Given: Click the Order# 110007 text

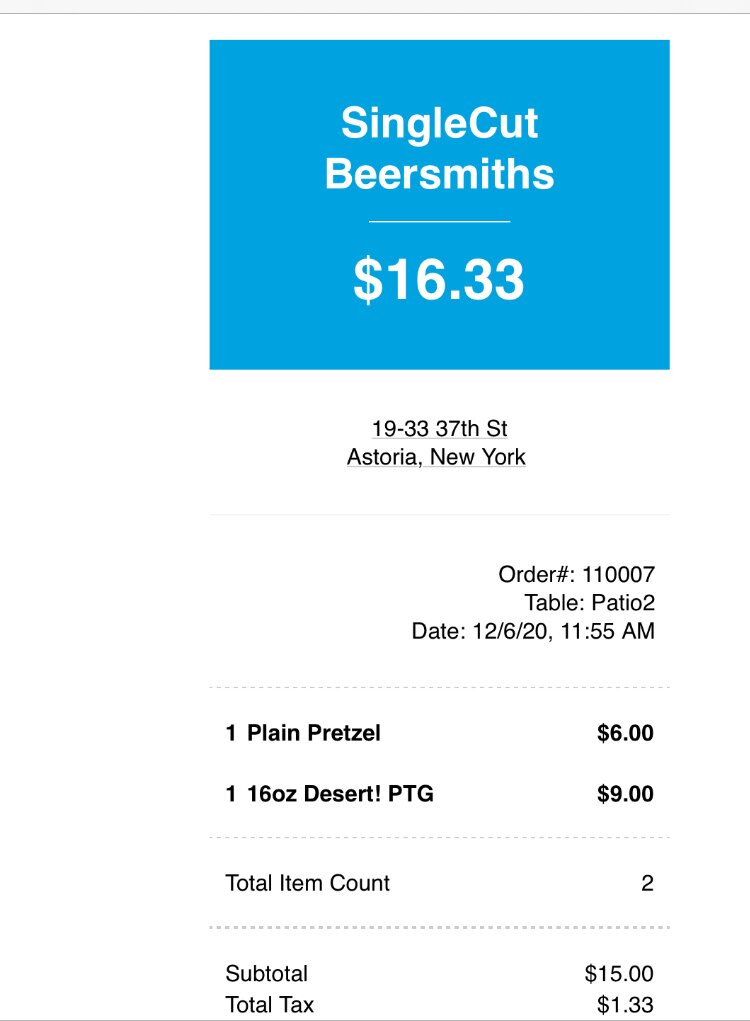Looking at the screenshot, I should (x=576, y=574).
